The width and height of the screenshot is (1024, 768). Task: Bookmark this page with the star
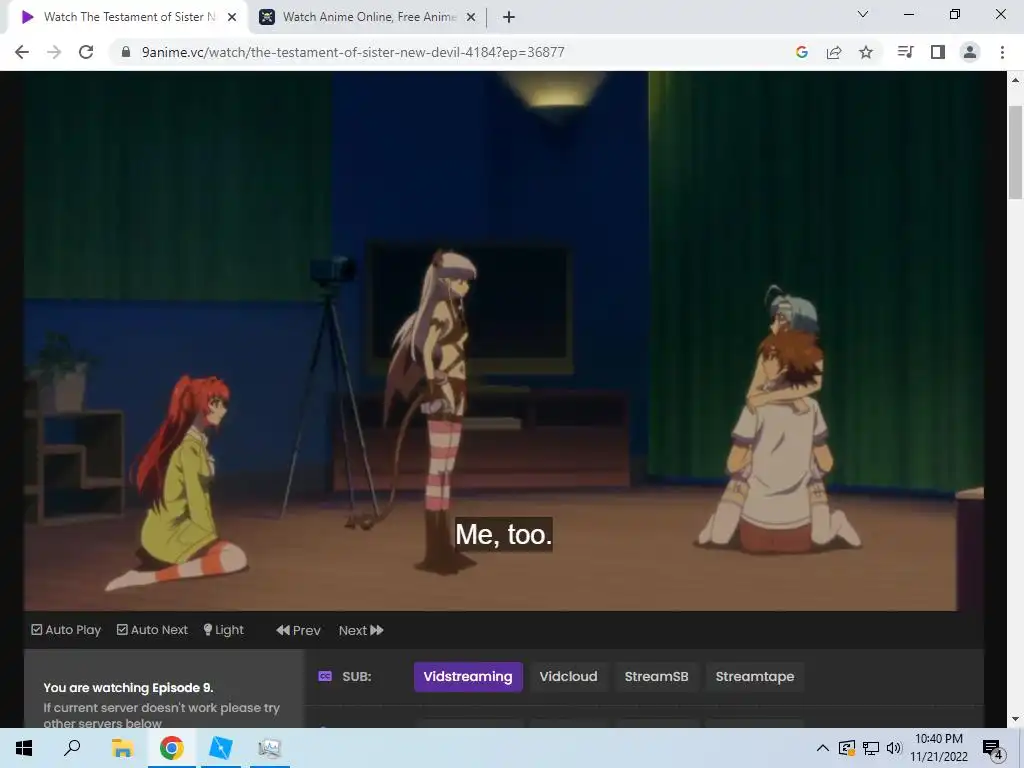[866, 52]
